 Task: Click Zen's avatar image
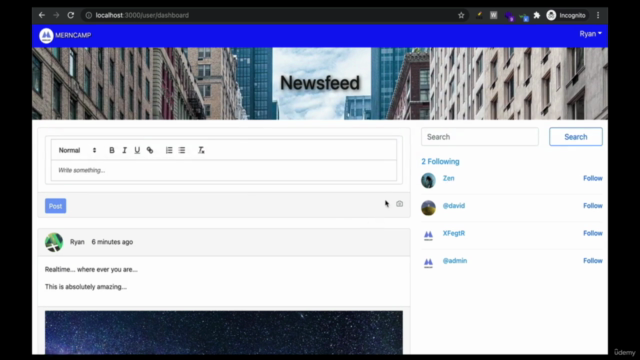point(428,180)
